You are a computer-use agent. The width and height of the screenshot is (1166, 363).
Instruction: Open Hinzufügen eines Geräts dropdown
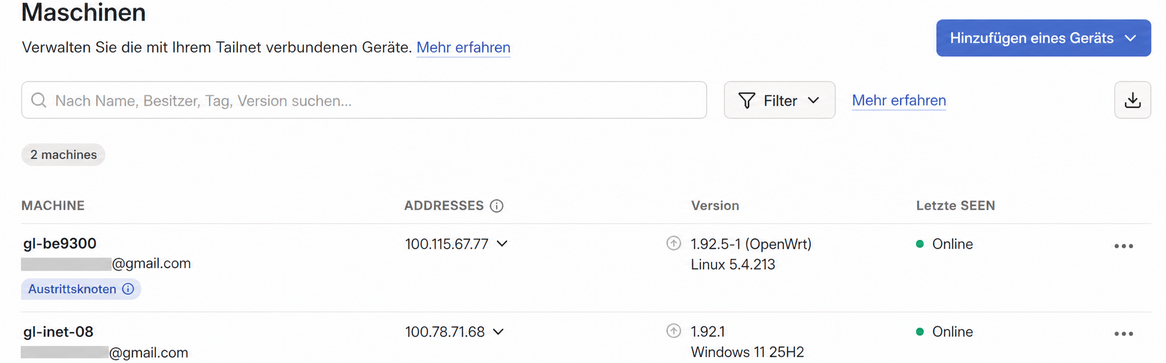click(1043, 38)
